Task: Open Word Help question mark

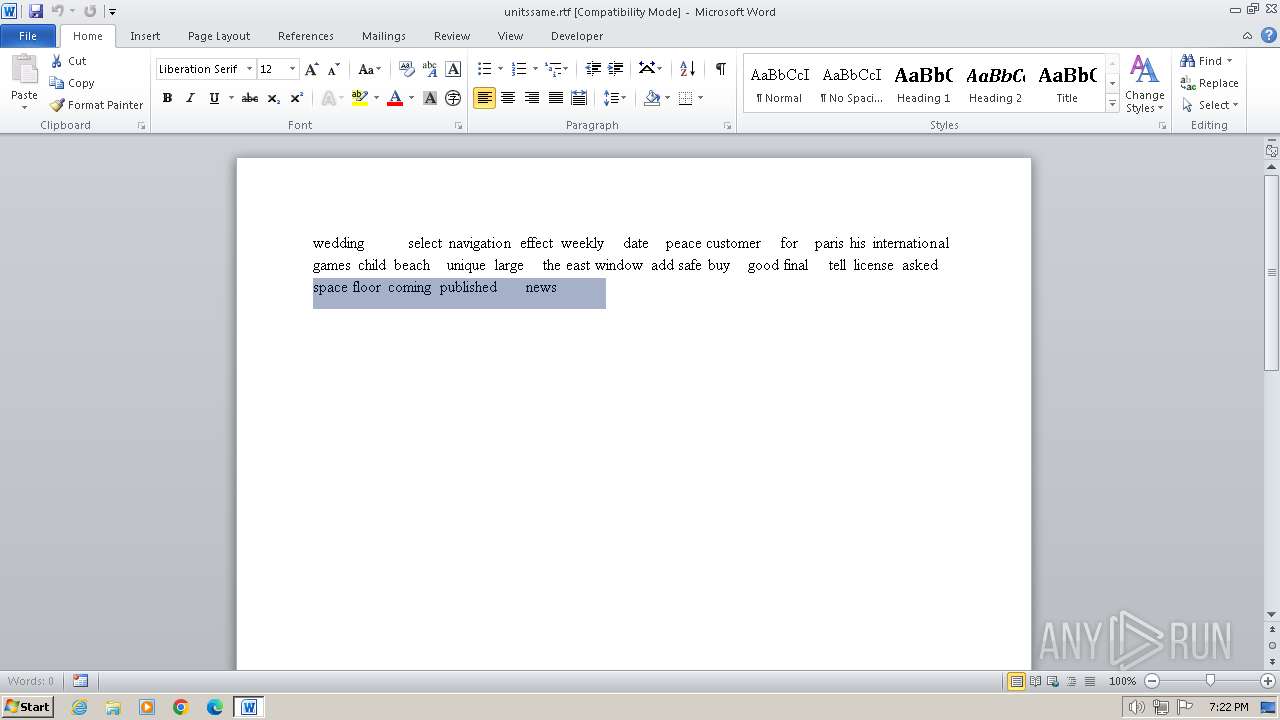Action: pyautogui.click(x=1269, y=35)
